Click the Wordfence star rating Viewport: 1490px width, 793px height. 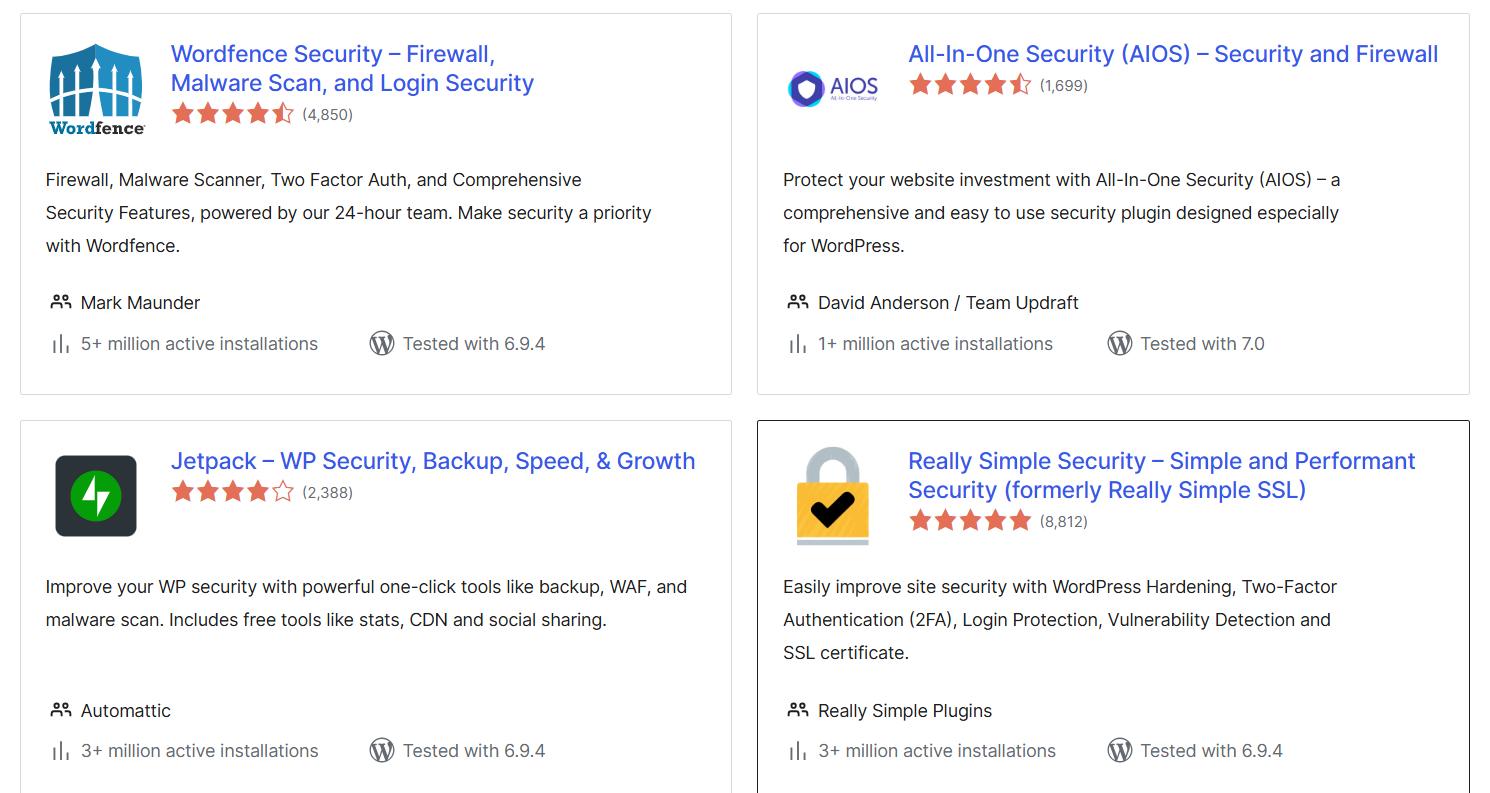click(x=232, y=114)
